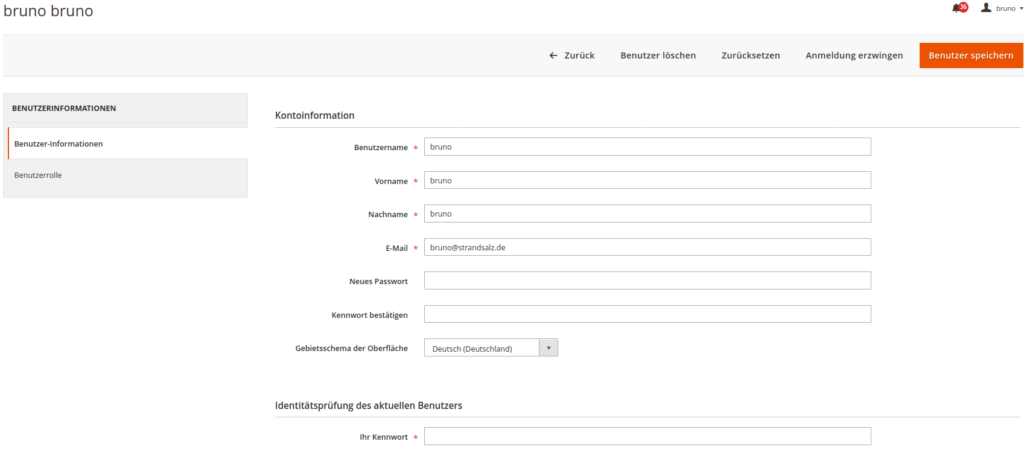Click the user silhouette account icon
Viewport: 1024px width, 456px height.
point(986,8)
